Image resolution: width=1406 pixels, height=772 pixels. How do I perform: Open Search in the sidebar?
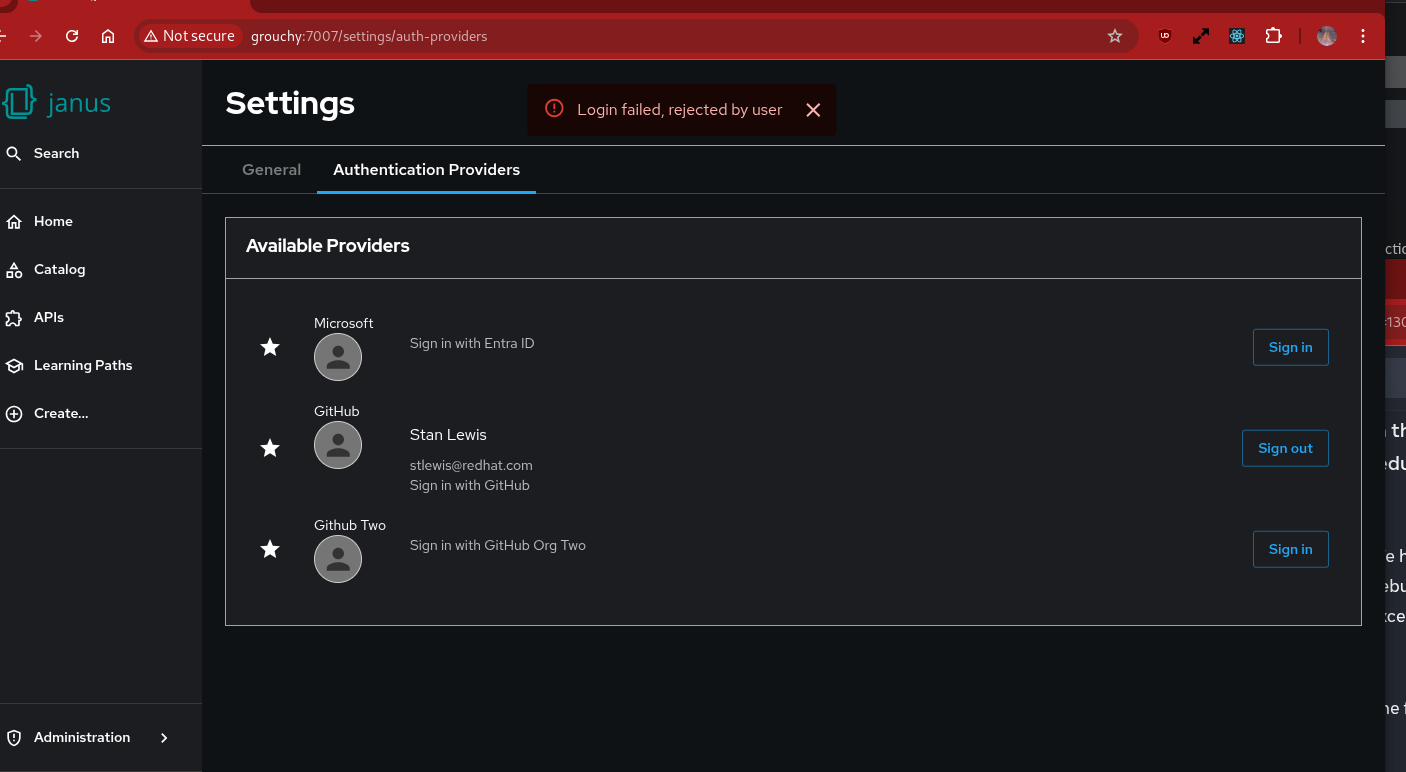click(x=43, y=153)
